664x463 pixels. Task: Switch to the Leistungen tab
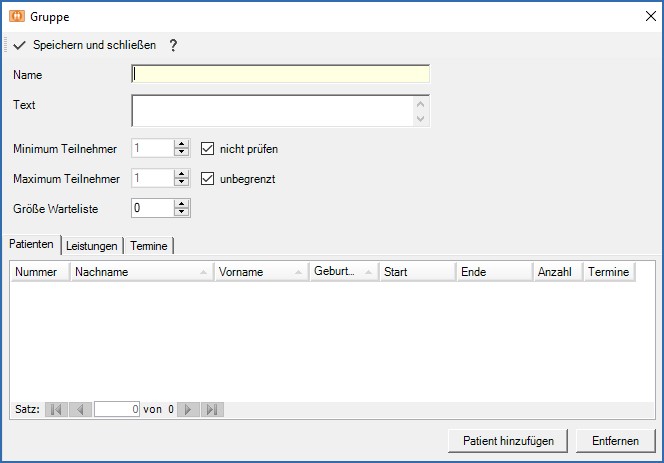[93, 246]
